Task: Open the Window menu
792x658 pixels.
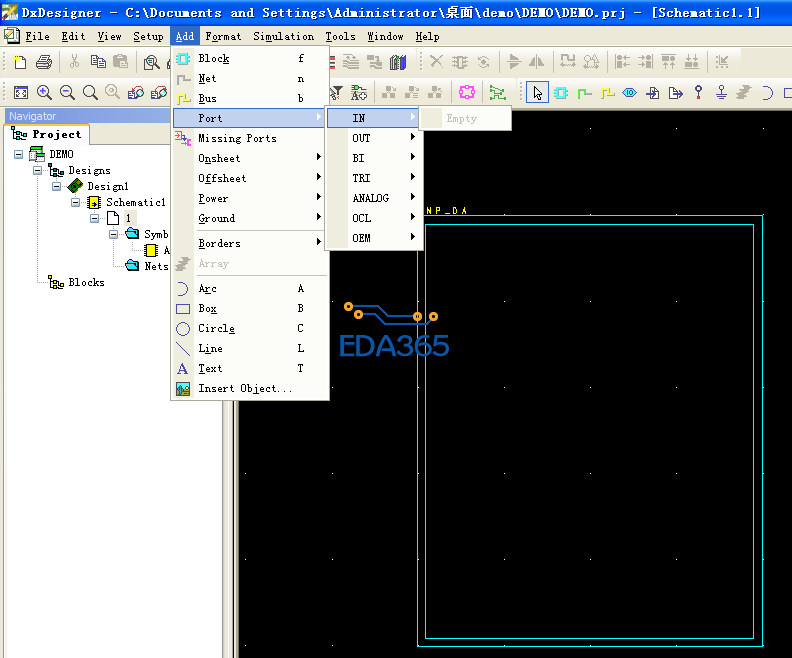Action: click(x=385, y=36)
